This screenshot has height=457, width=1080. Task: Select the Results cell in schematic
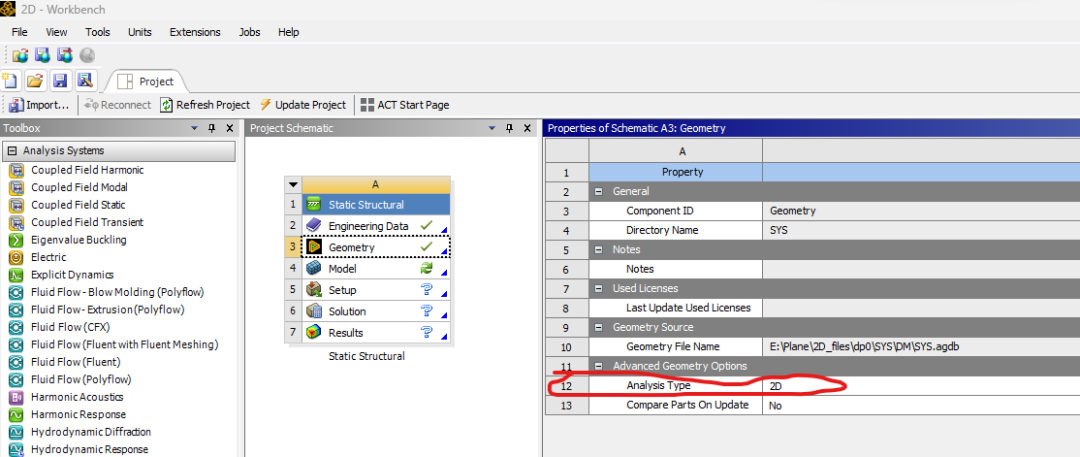tap(345, 332)
